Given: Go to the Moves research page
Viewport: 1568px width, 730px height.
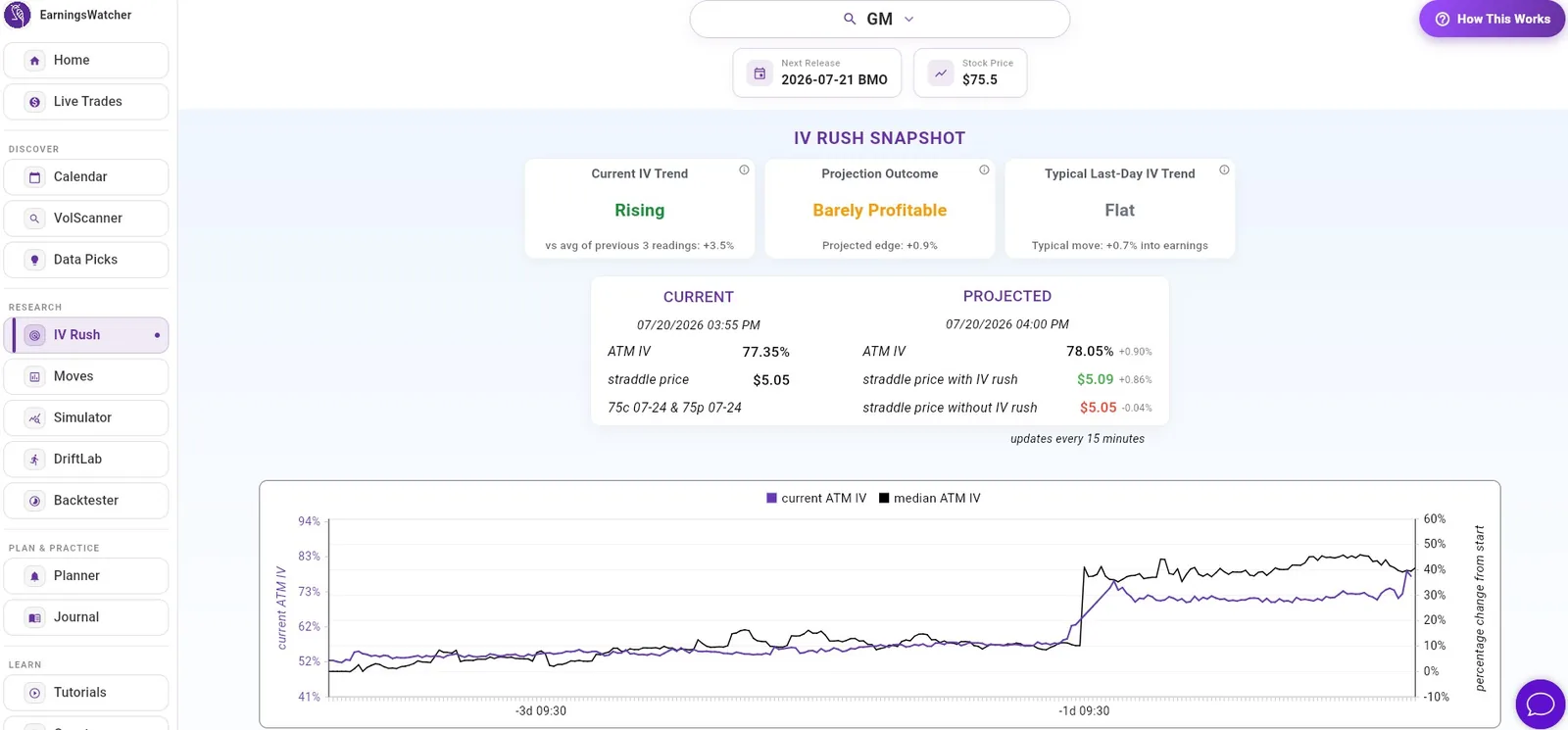Looking at the screenshot, I should coord(86,376).
